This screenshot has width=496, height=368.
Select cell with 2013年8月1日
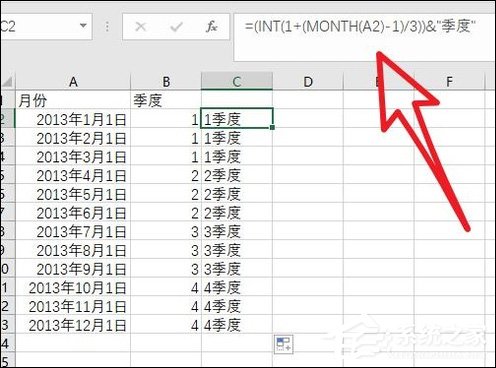[73, 250]
